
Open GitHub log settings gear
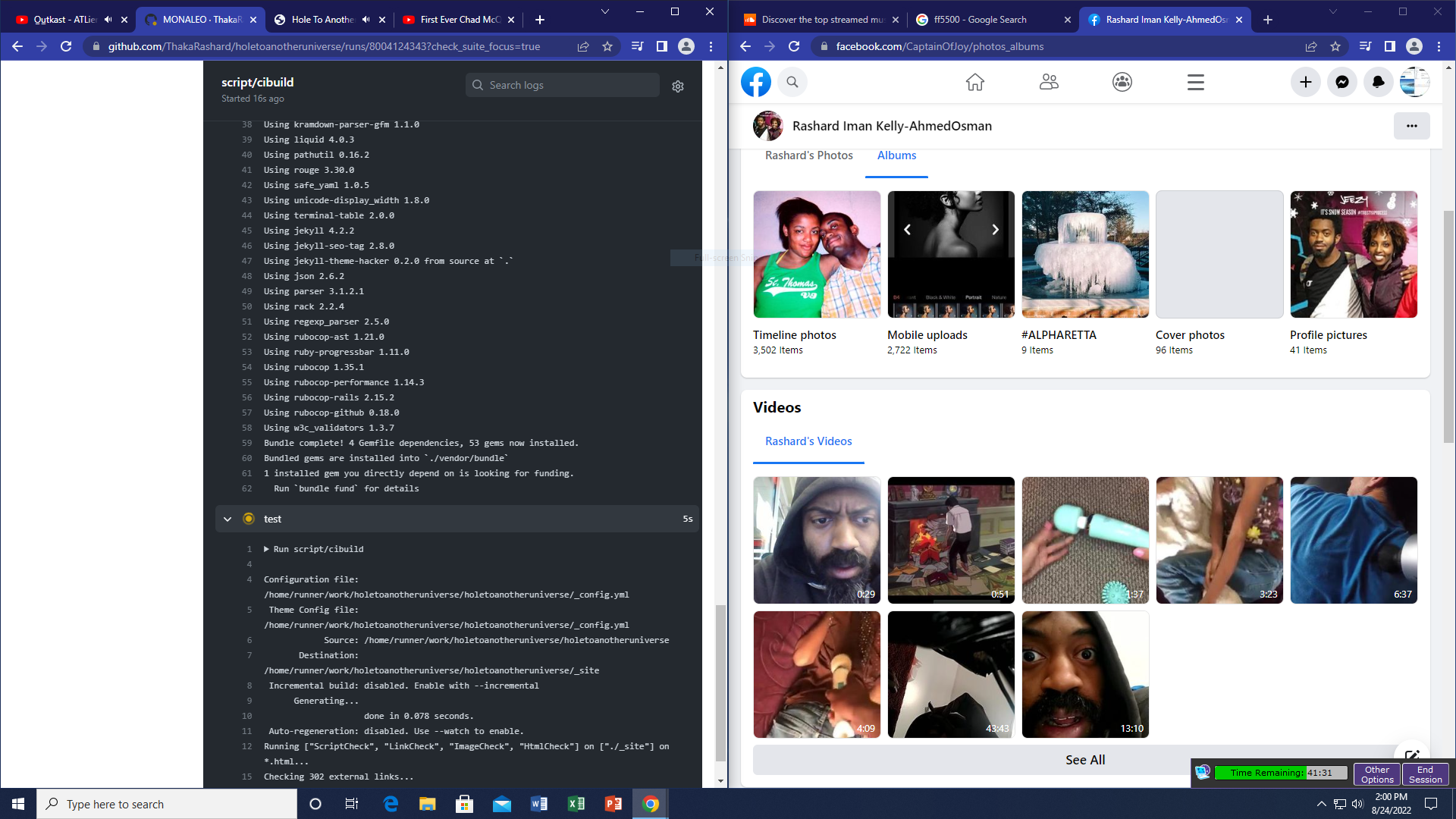coord(677,86)
